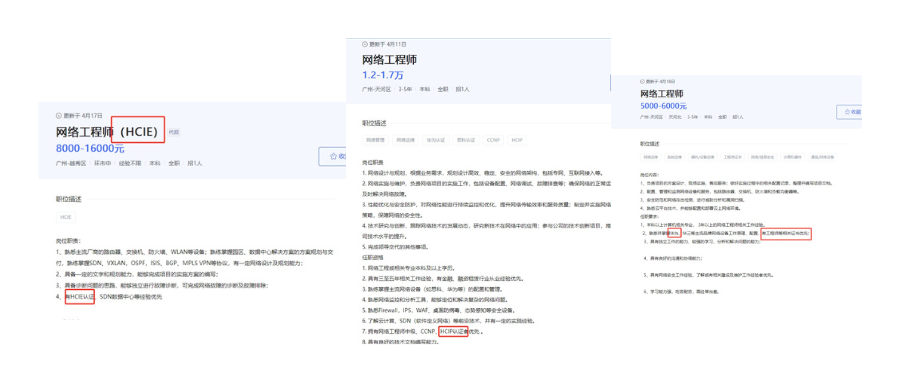Click 经验不限 in the HCIE posting
Screen dimensions: 900x383
[x=129, y=164]
